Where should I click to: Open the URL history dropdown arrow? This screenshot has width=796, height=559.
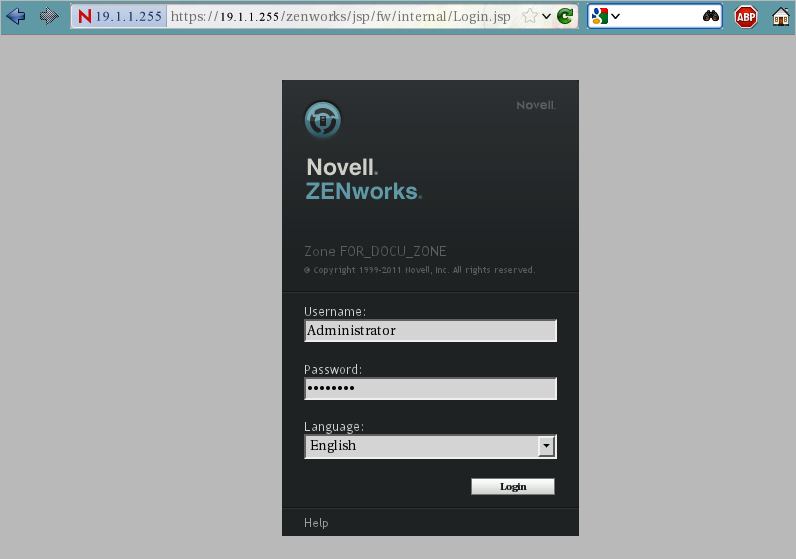point(546,16)
